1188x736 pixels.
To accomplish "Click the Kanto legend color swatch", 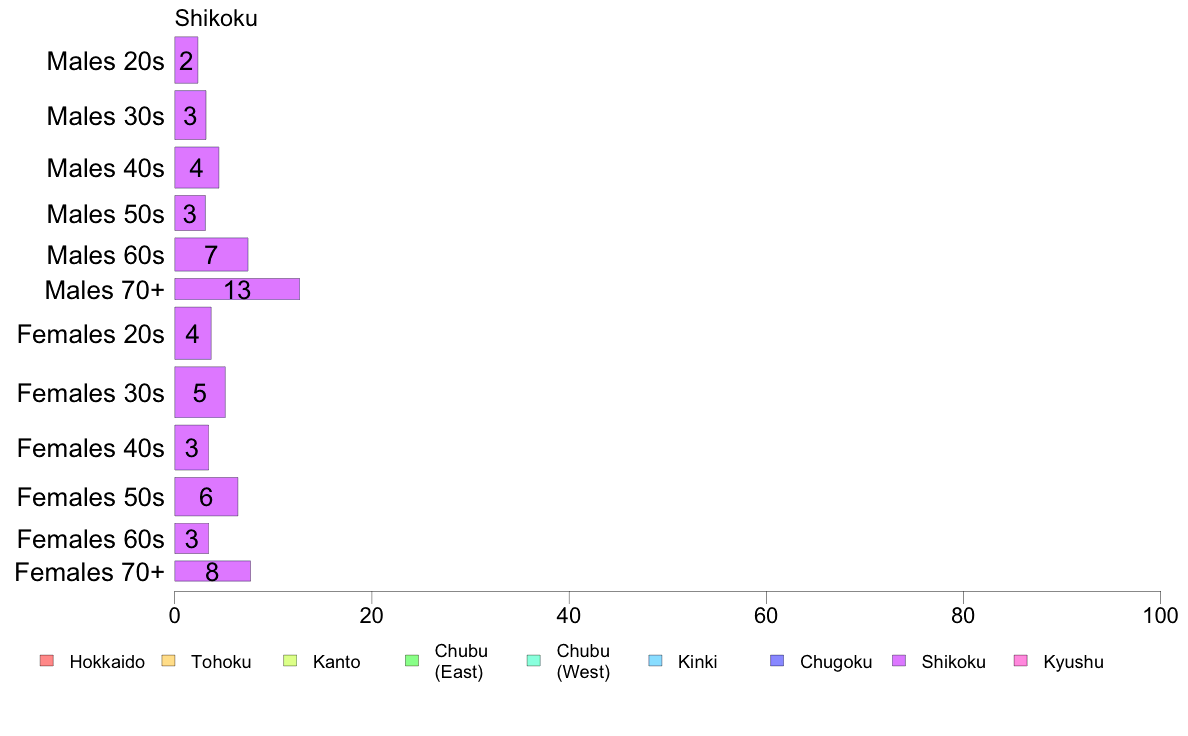I will click(290, 661).
